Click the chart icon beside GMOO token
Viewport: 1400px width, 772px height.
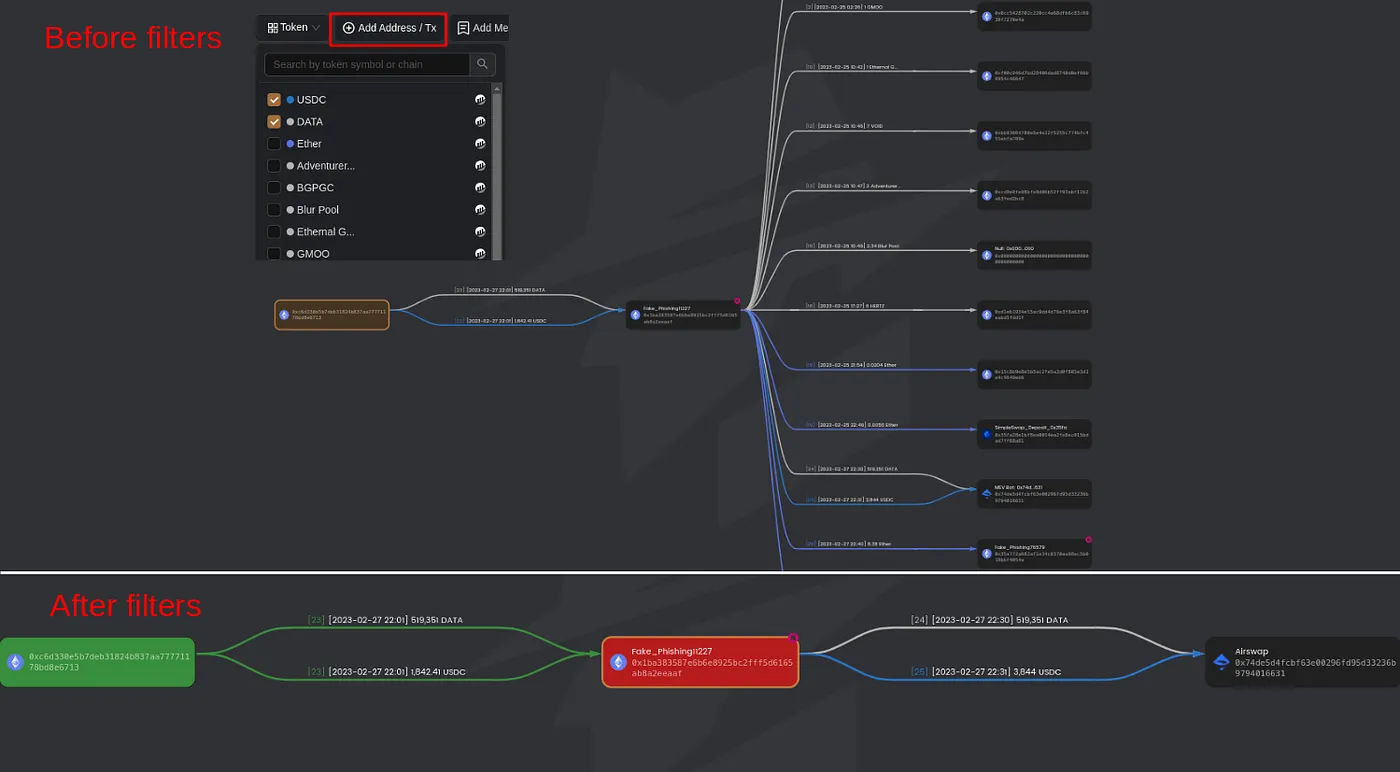[480, 253]
